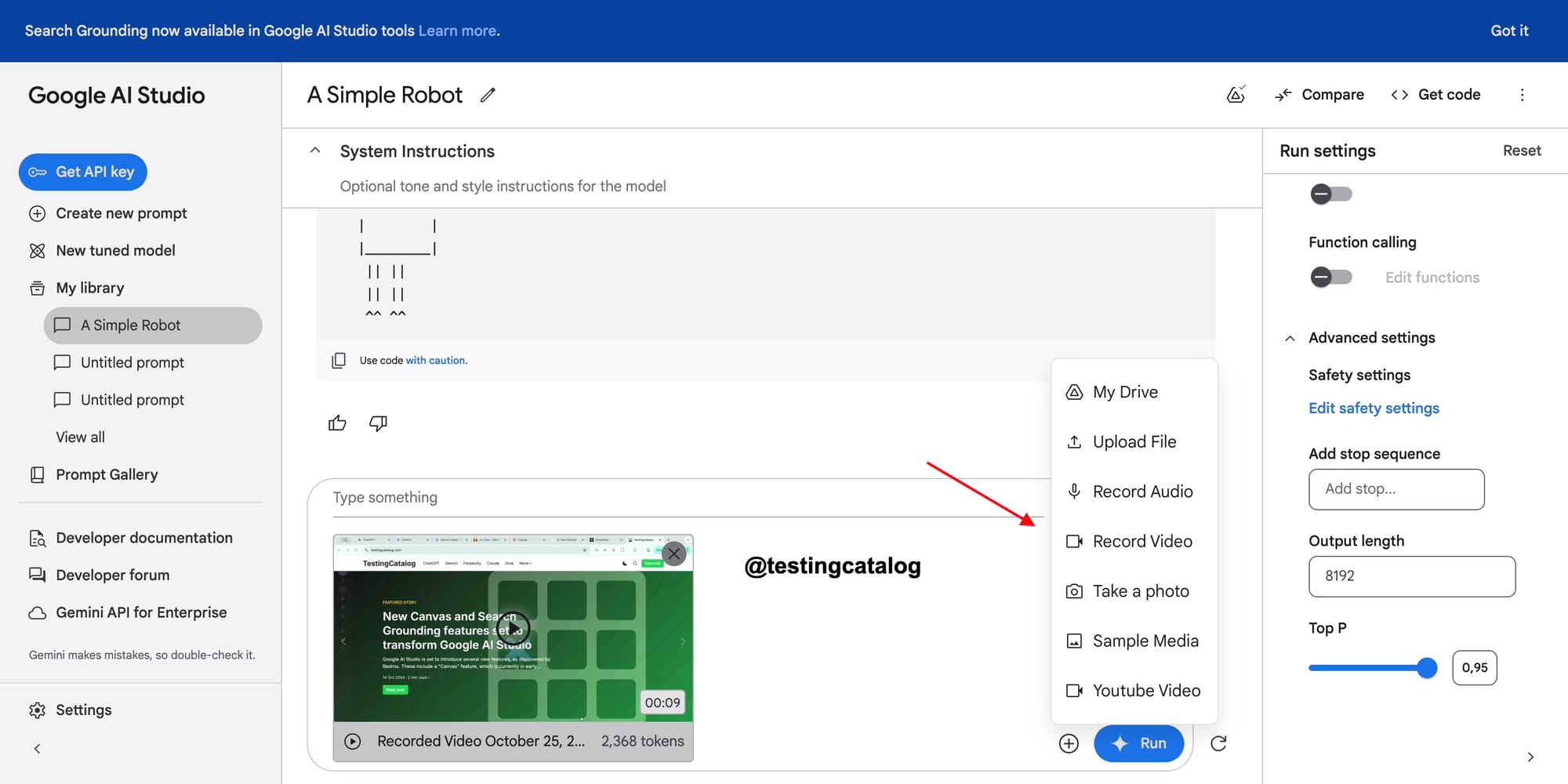Click the plus icon to add media
The height and width of the screenshot is (784, 1568).
[1069, 743]
